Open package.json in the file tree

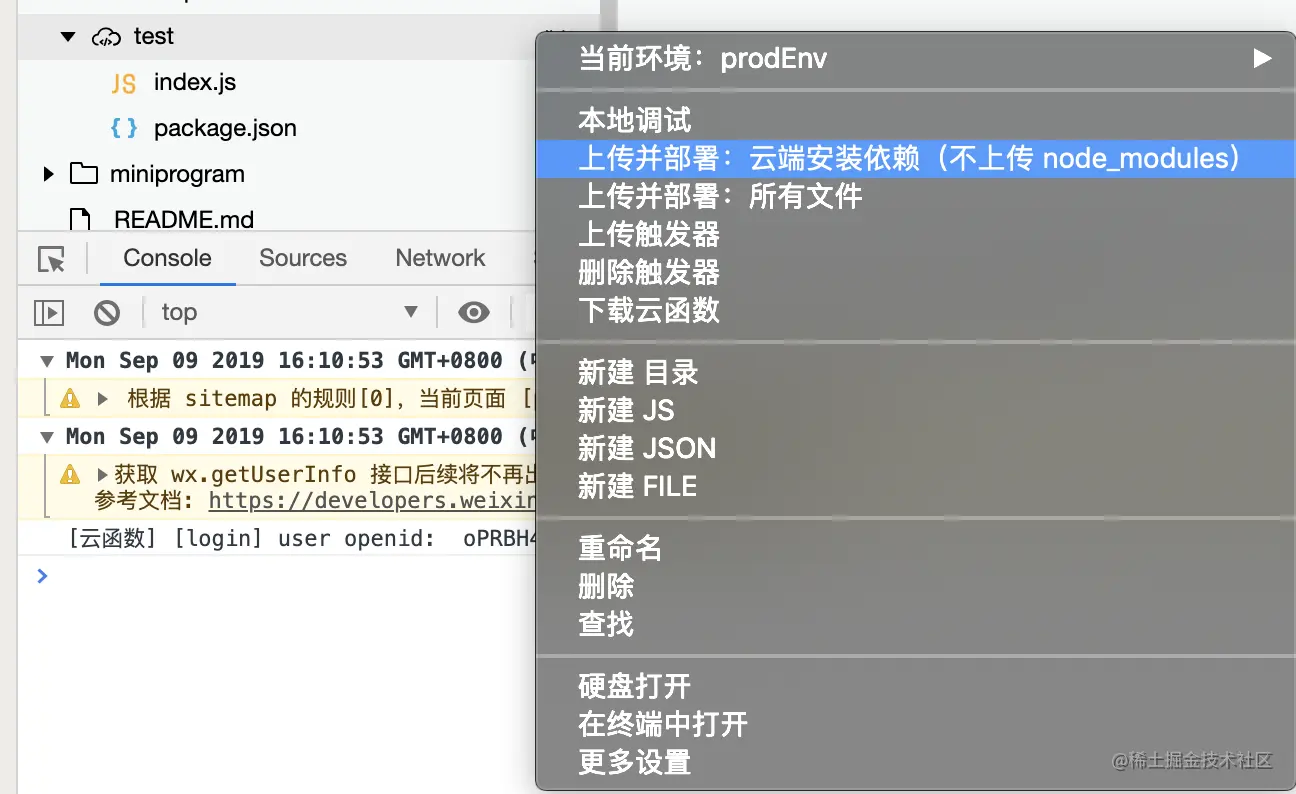(x=225, y=128)
